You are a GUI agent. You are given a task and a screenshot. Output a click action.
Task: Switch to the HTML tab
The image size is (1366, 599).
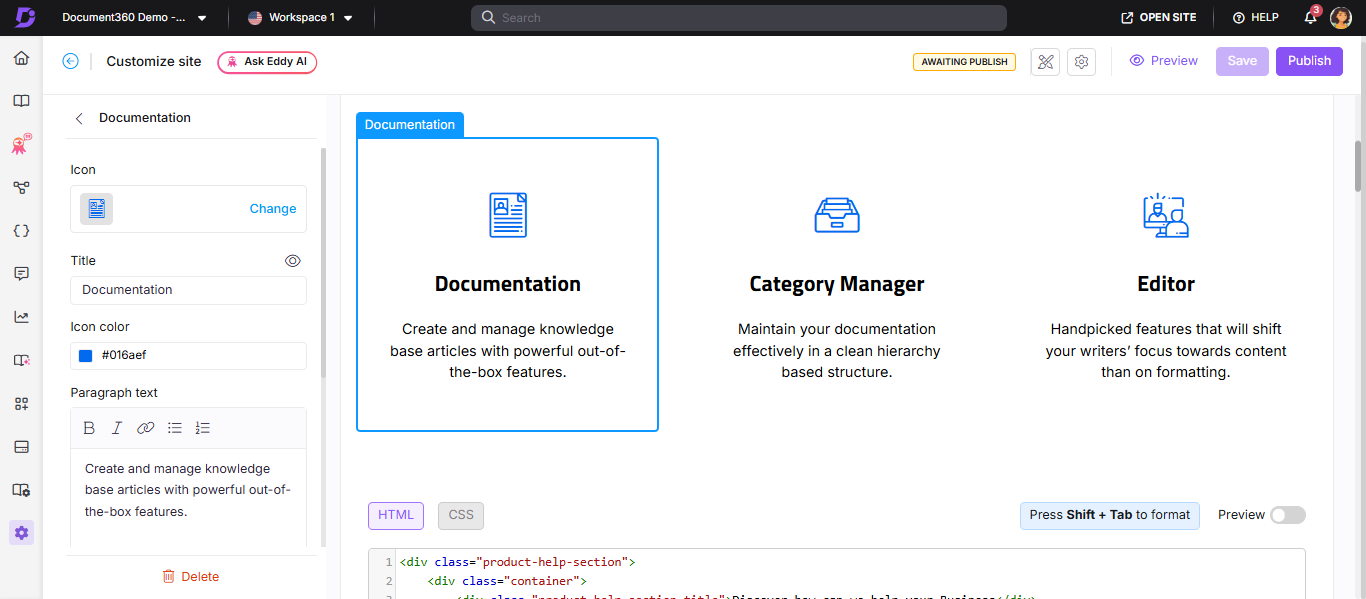coord(396,516)
